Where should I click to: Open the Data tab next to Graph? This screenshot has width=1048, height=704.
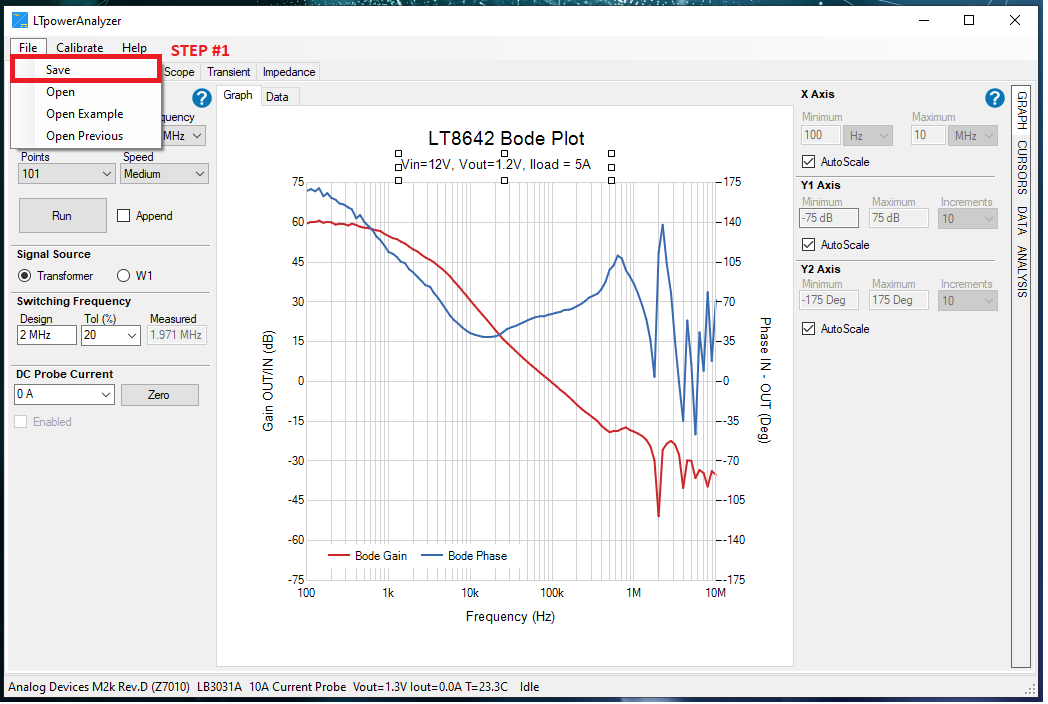click(x=277, y=97)
